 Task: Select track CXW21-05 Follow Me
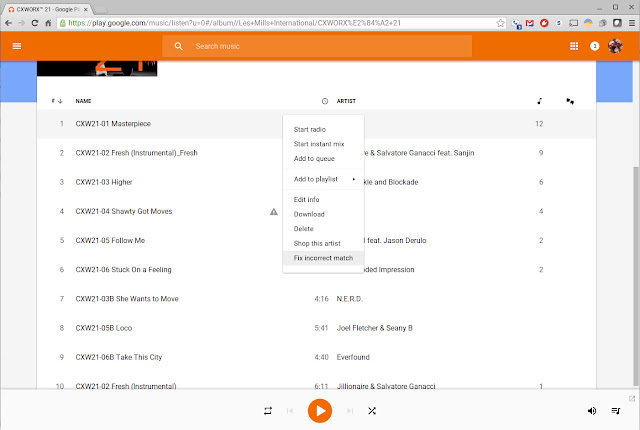tap(110, 240)
